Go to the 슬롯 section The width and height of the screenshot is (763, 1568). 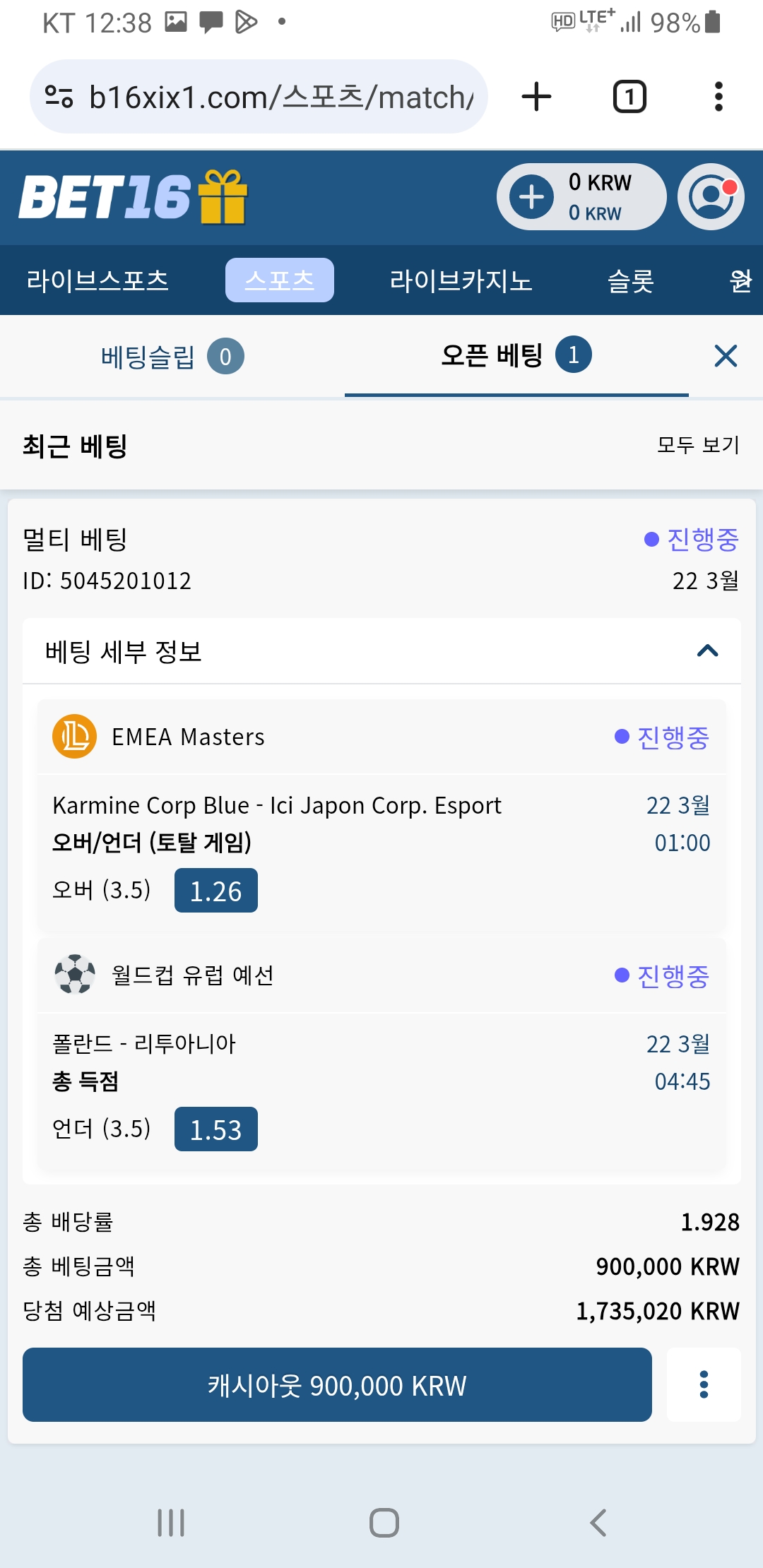point(630,280)
